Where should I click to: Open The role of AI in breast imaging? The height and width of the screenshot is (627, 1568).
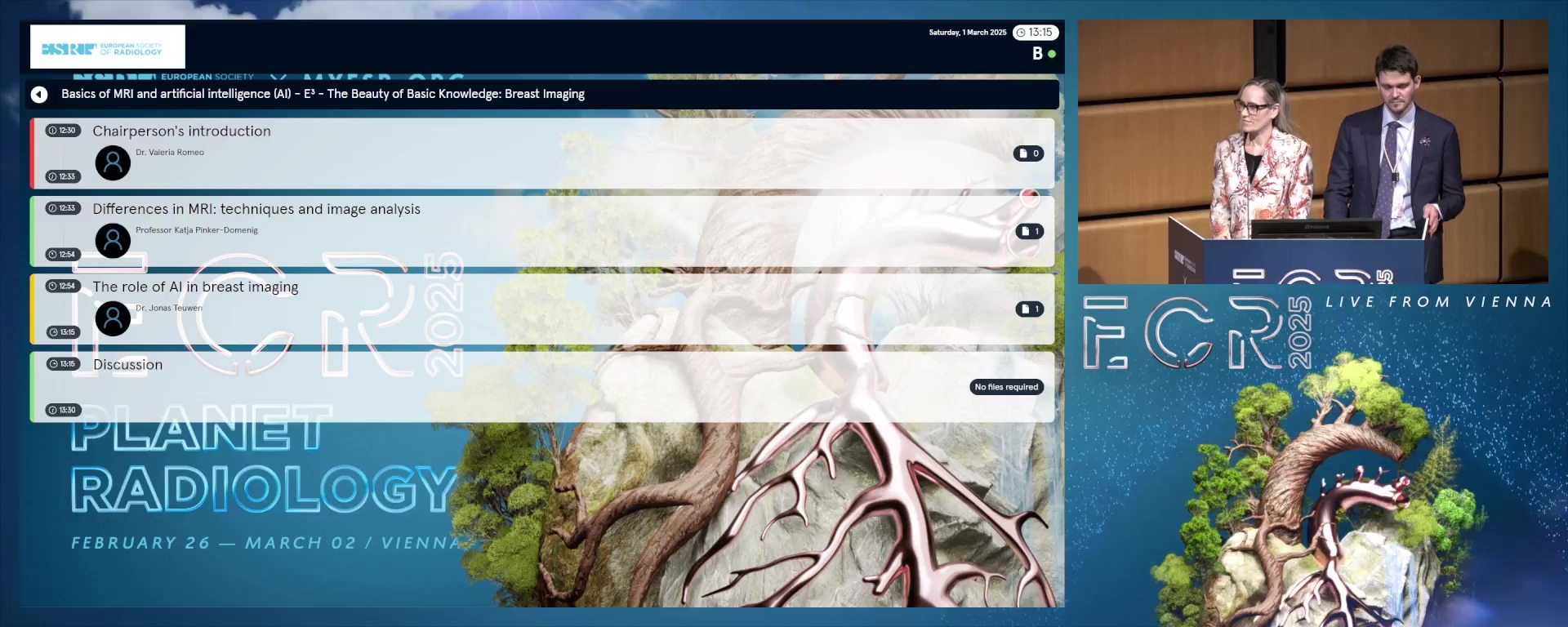(542, 309)
